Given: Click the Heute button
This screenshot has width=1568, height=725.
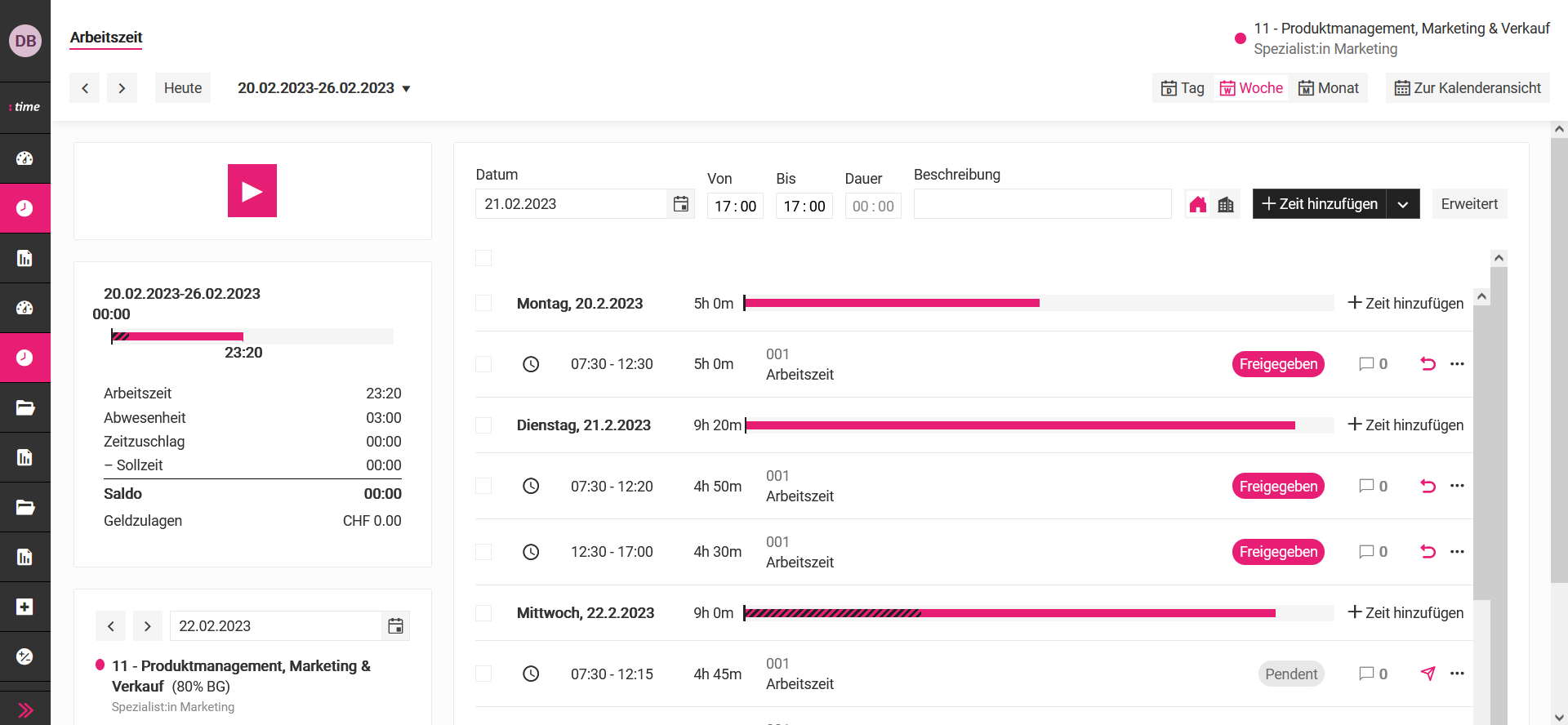Looking at the screenshot, I should pyautogui.click(x=183, y=88).
